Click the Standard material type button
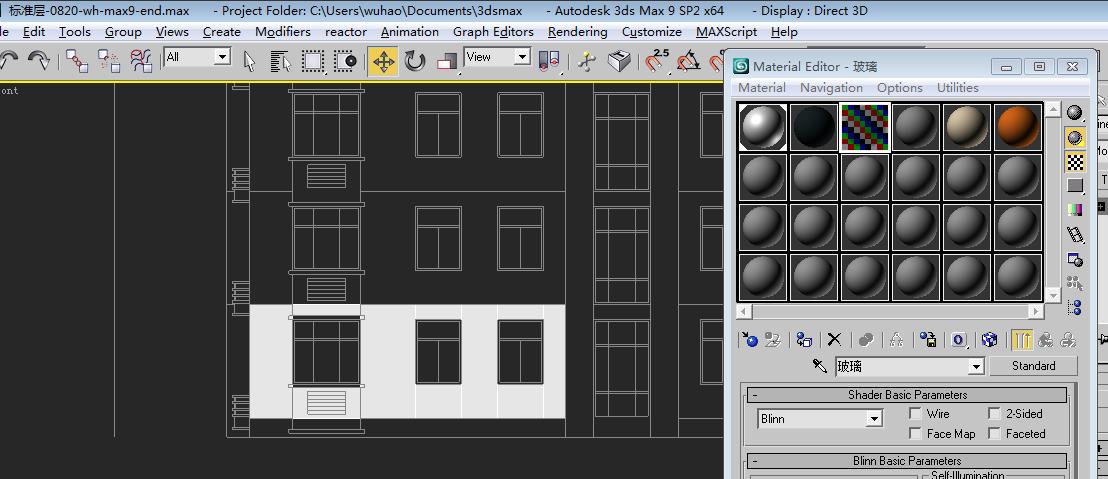The height and width of the screenshot is (479, 1108). pos(1033,366)
